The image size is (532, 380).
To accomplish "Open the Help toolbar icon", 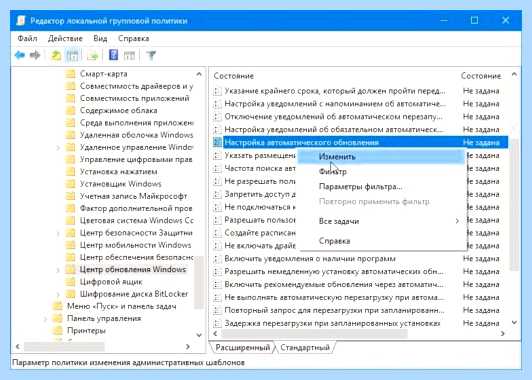I will [x=113, y=55].
